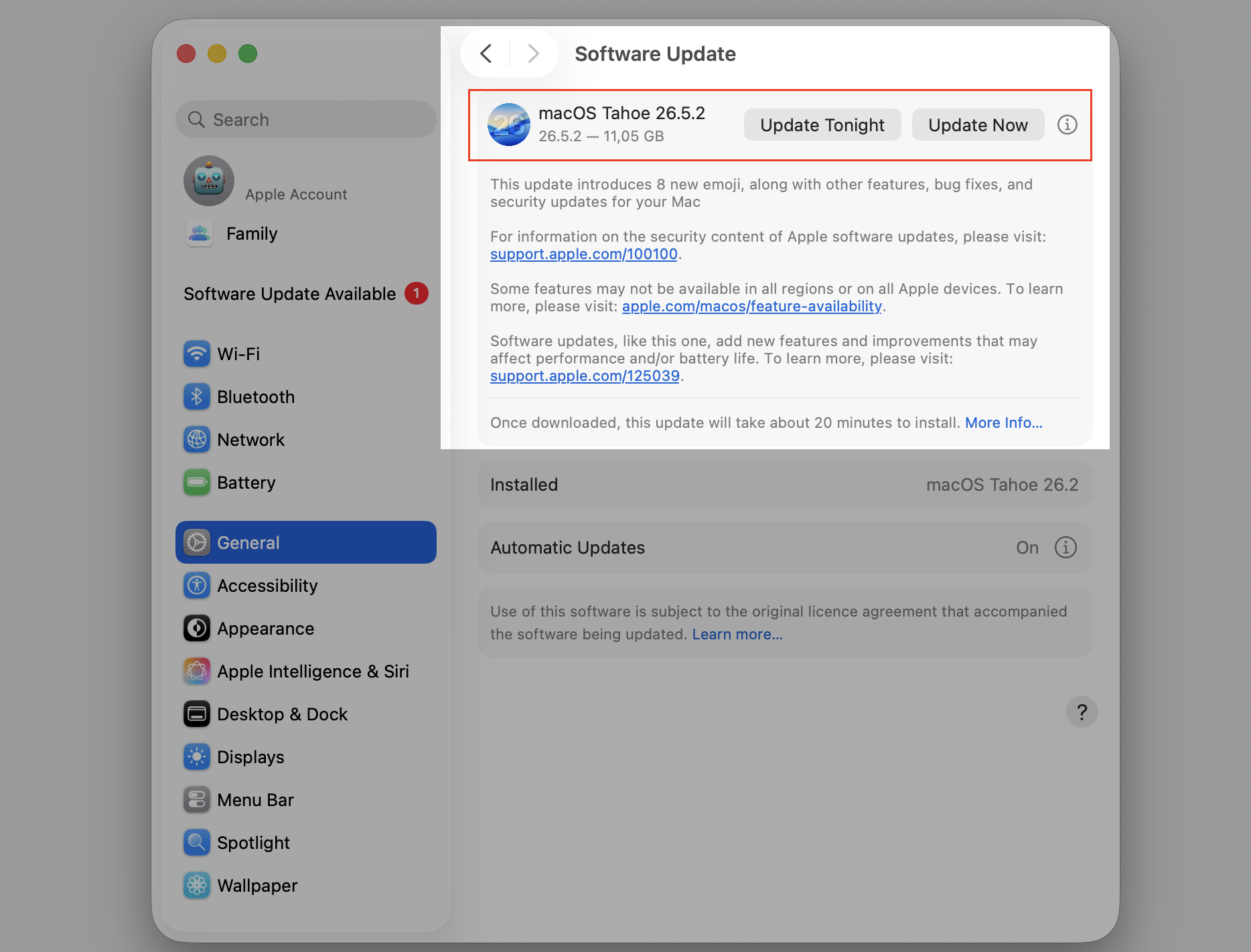The height and width of the screenshot is (952, 1251).
Task: Click the Family people icon
Action: pos(200,233)
